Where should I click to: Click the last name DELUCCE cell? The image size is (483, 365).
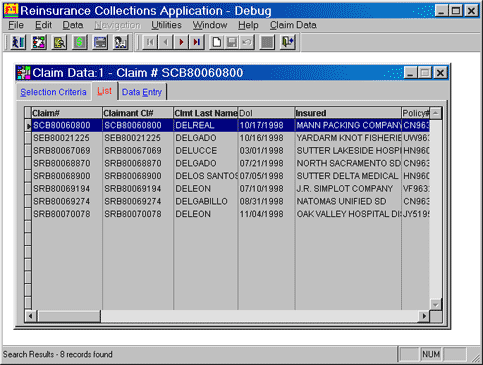pos(206,151)
